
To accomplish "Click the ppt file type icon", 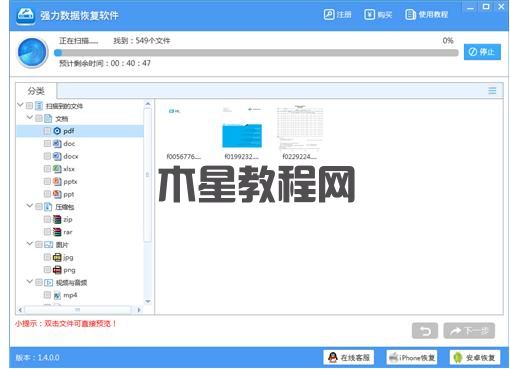I will coord(57,194).
